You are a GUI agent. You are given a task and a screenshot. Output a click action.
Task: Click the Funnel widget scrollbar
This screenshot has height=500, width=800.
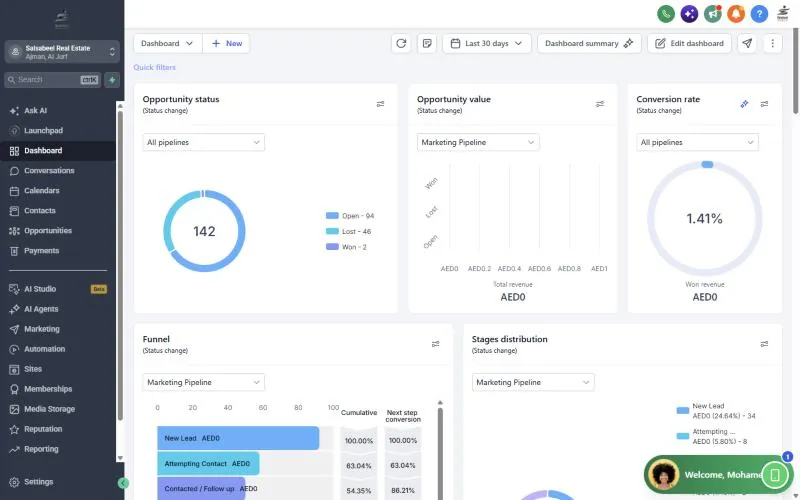point(440,452)
